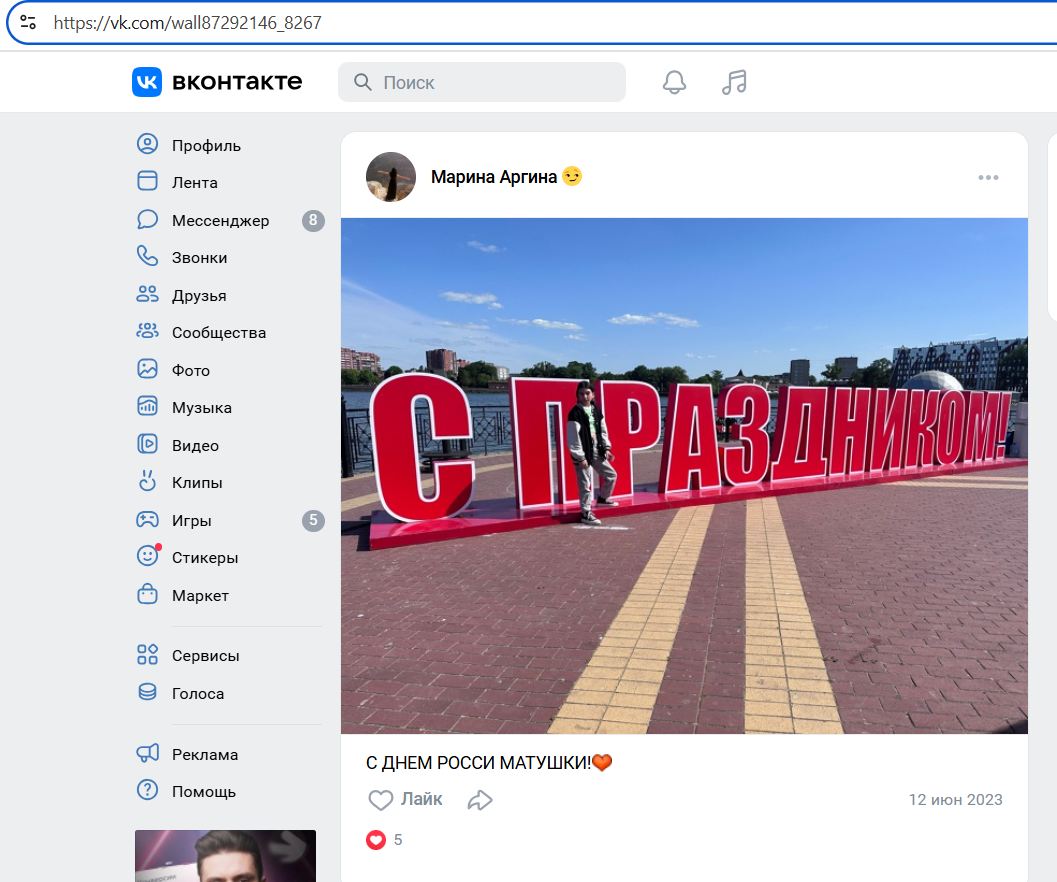This screenshot has width=1057, height=882.
Task: Open author name Марина Аргина link
Action: 493,177
